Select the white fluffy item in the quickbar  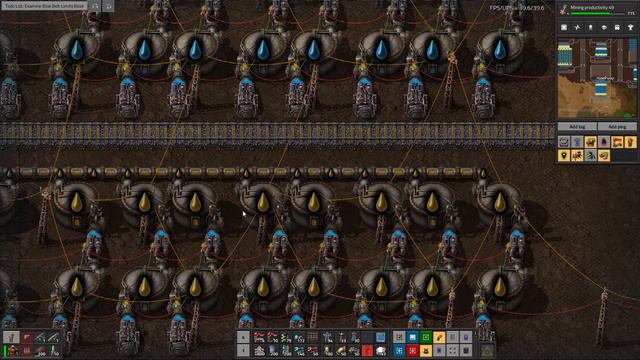[380, 351]
